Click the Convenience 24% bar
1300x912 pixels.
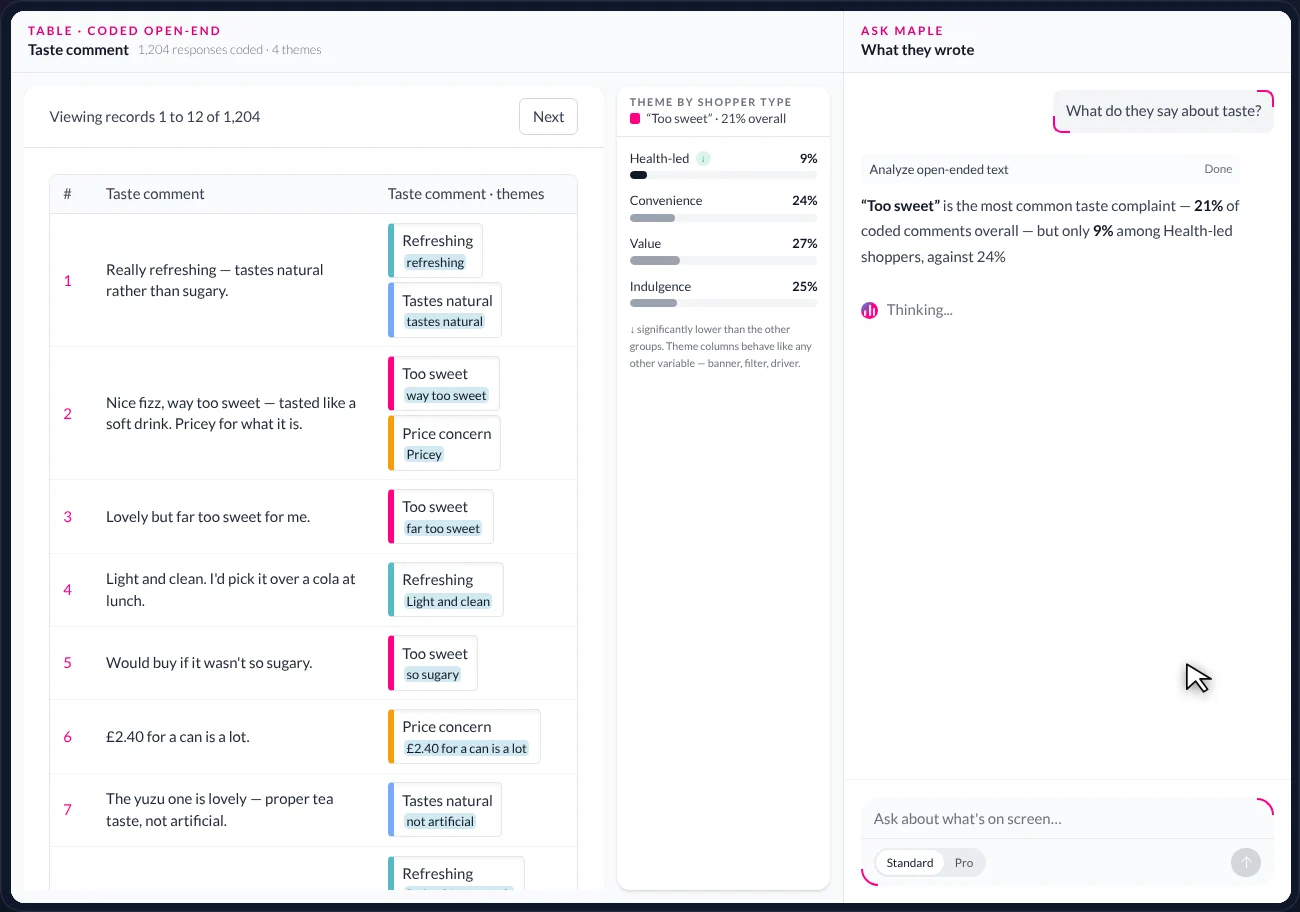click(723, 218)
